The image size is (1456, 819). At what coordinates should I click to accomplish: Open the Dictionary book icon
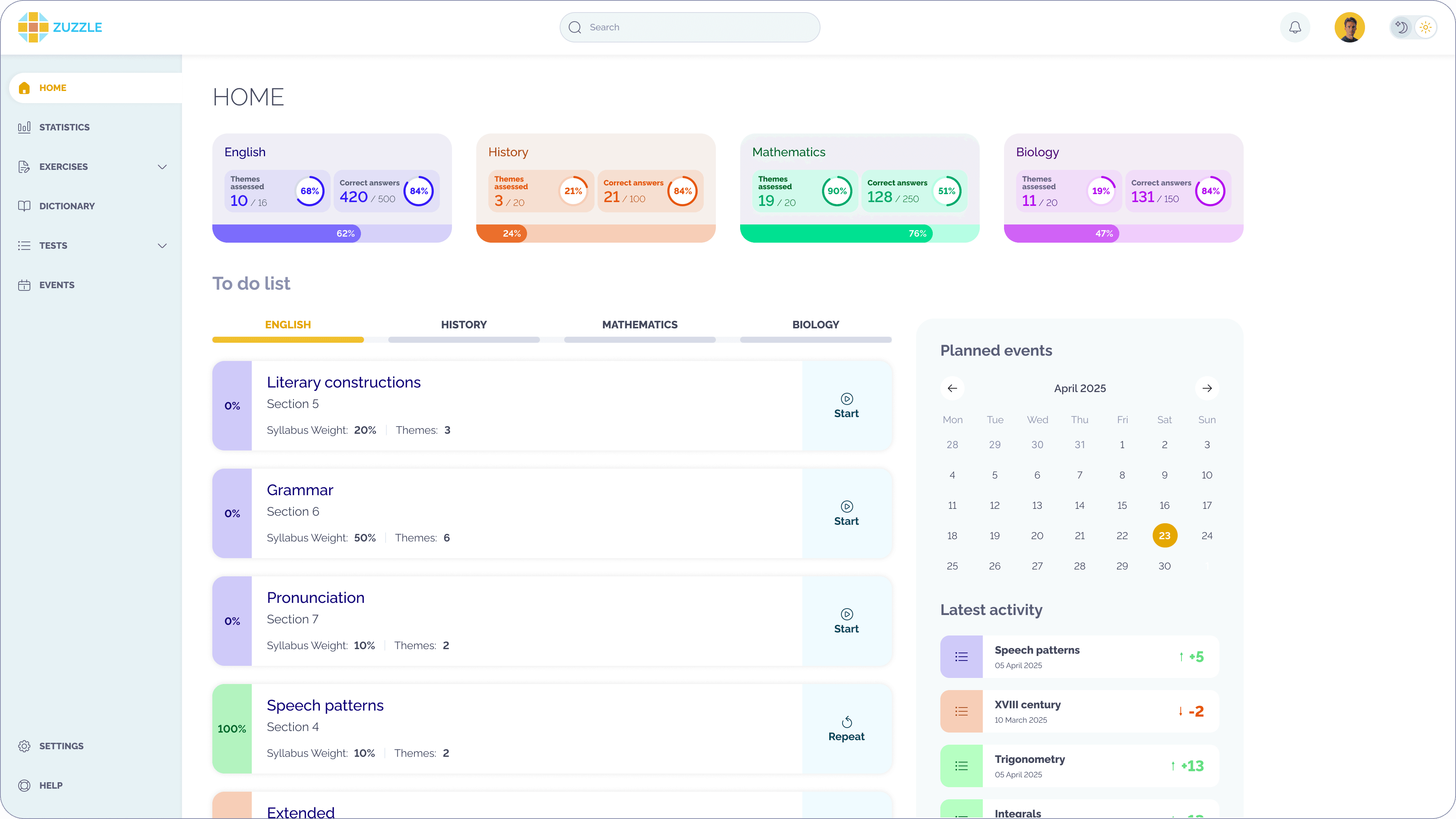click(x=24, y=206)
